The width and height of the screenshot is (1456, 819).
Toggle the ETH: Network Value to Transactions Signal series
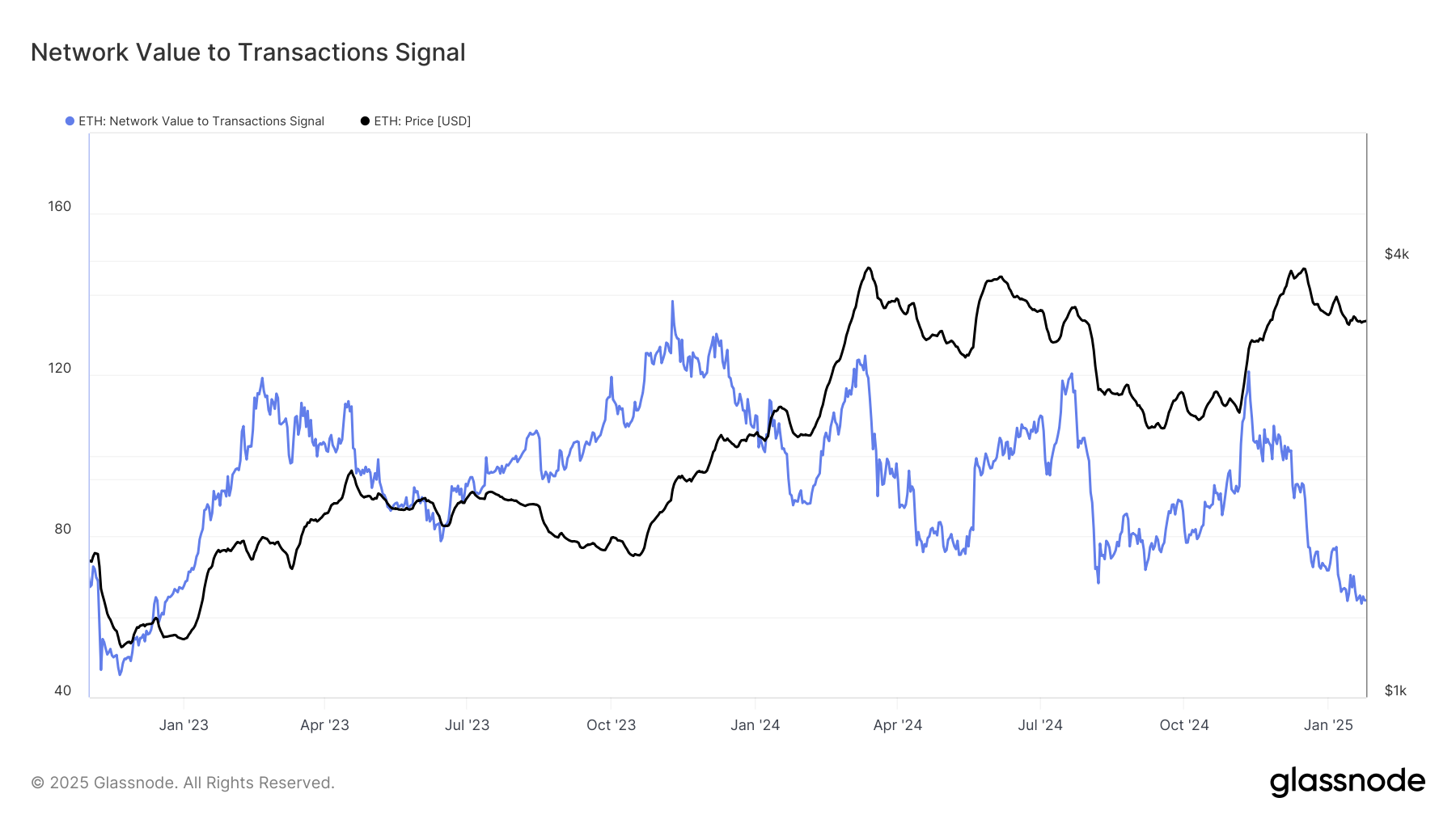click(201, 121)
